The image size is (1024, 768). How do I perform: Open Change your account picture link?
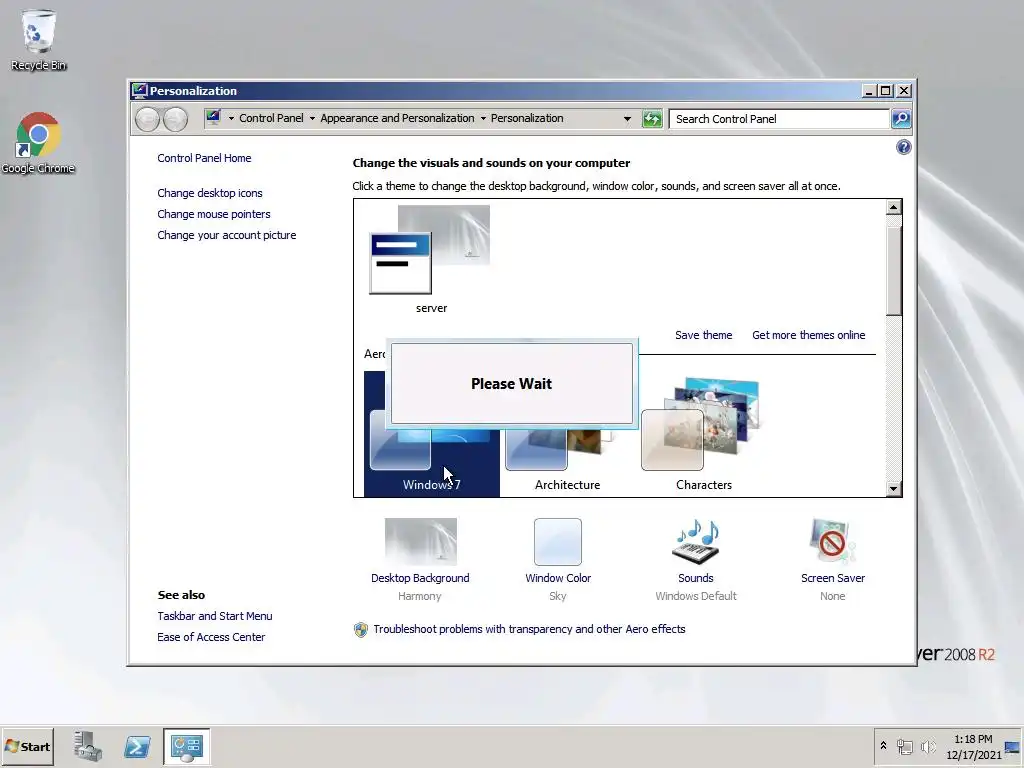[227, 235]
